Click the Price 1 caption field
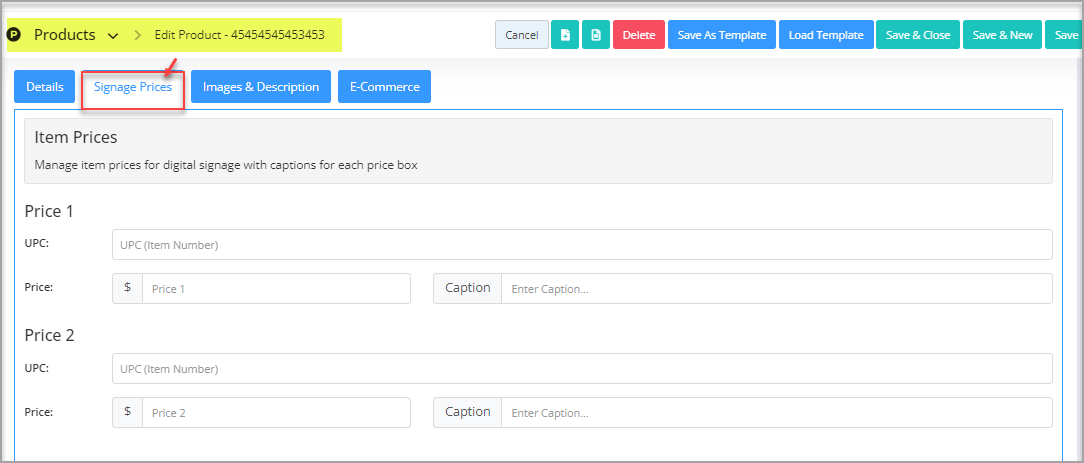1084x463 pixels. 776,288
